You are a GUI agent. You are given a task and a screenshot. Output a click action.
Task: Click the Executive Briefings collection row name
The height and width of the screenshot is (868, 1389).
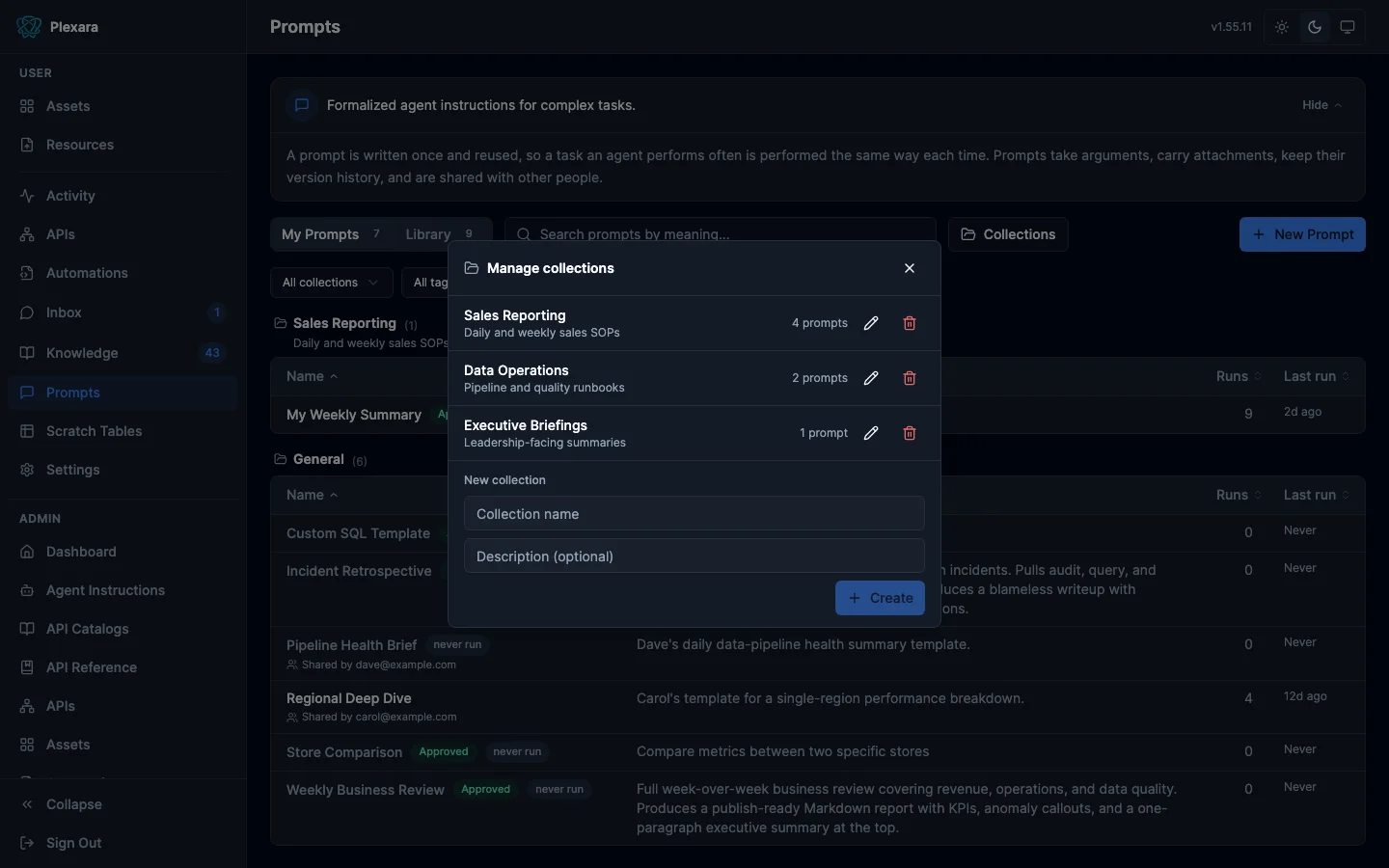pos(526,425)
